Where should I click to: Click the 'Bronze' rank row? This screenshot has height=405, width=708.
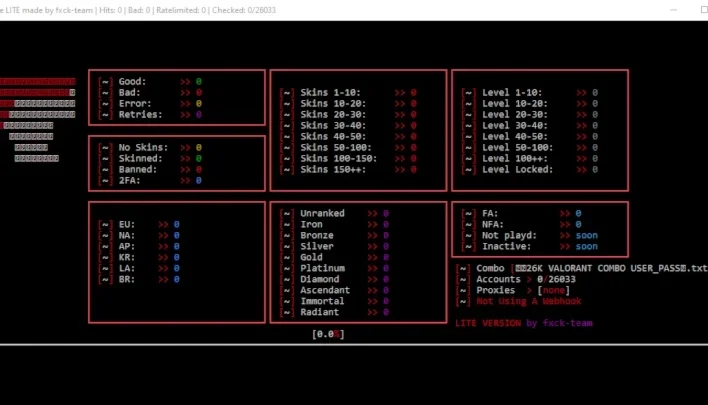(x=335, y=236)
